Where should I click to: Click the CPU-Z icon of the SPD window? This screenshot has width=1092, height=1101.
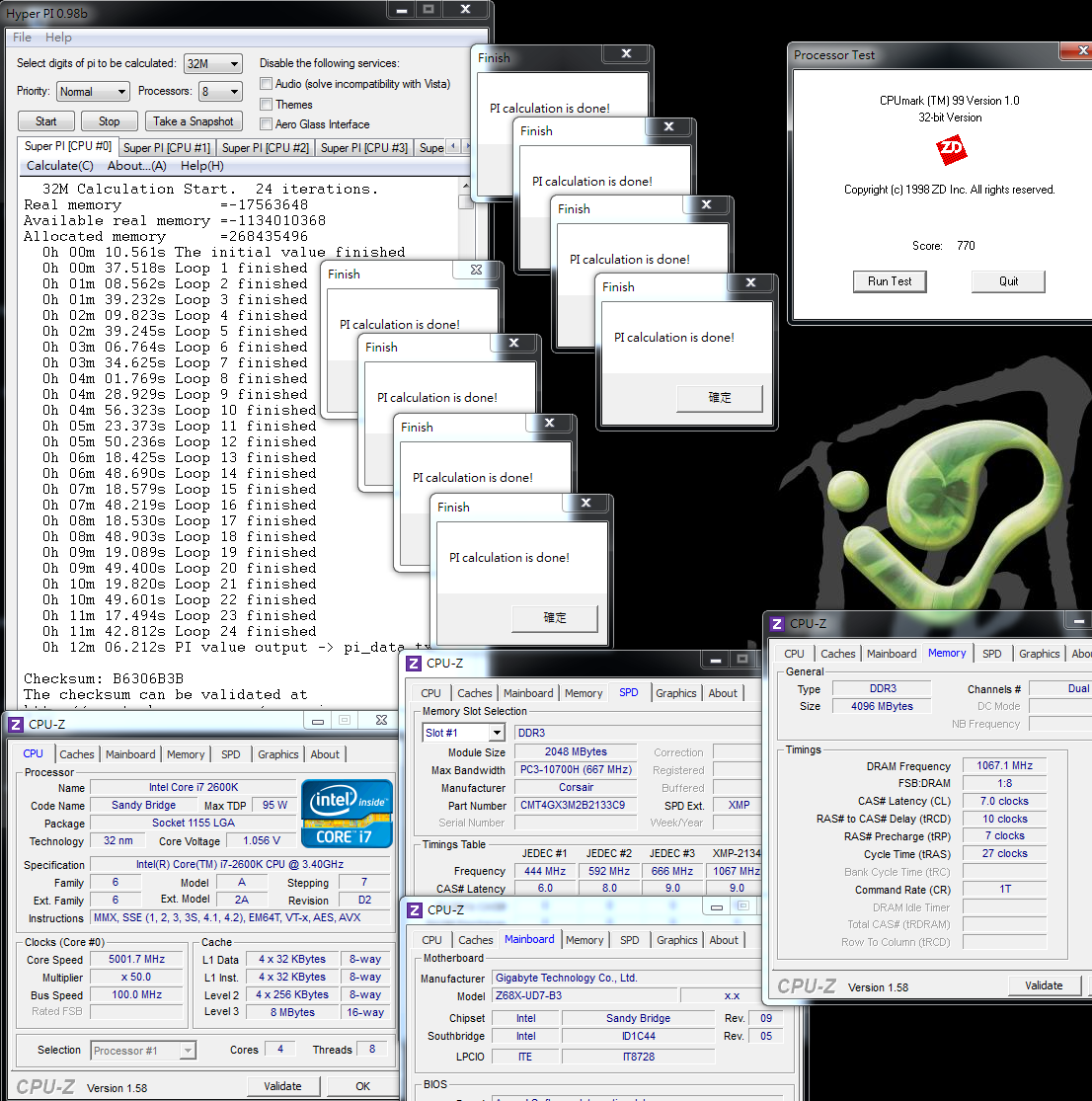[414, 663]
